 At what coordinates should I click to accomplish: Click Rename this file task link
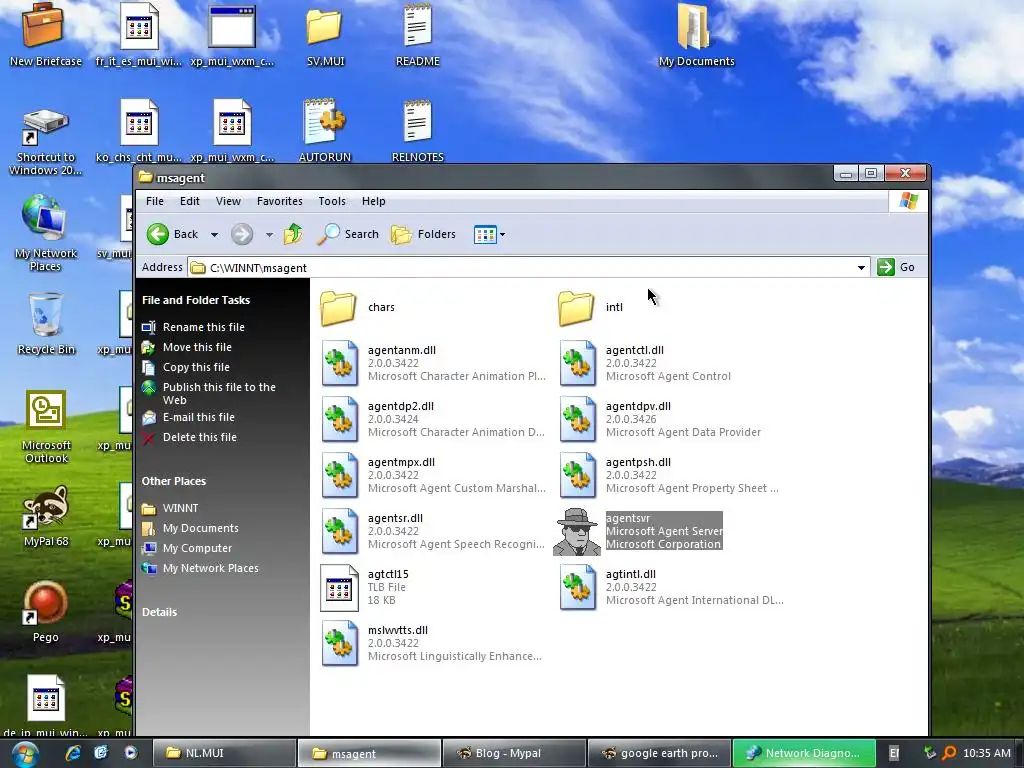(x=204, y=327)
